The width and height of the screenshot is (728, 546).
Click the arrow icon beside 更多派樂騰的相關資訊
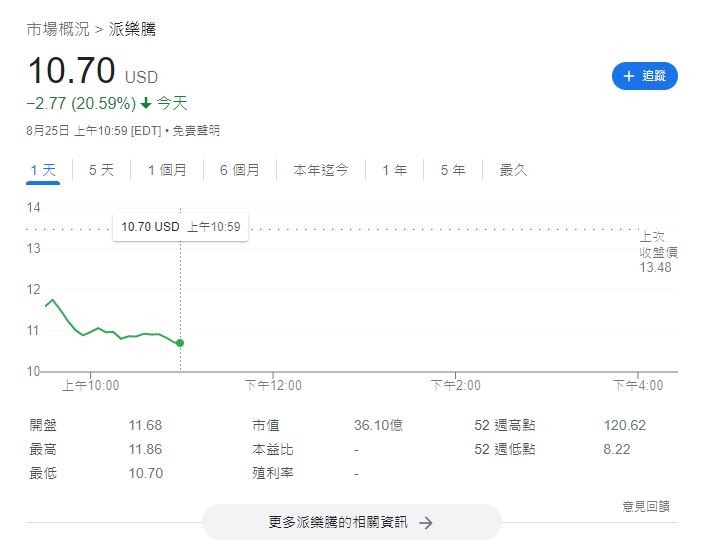coord(426,522)
